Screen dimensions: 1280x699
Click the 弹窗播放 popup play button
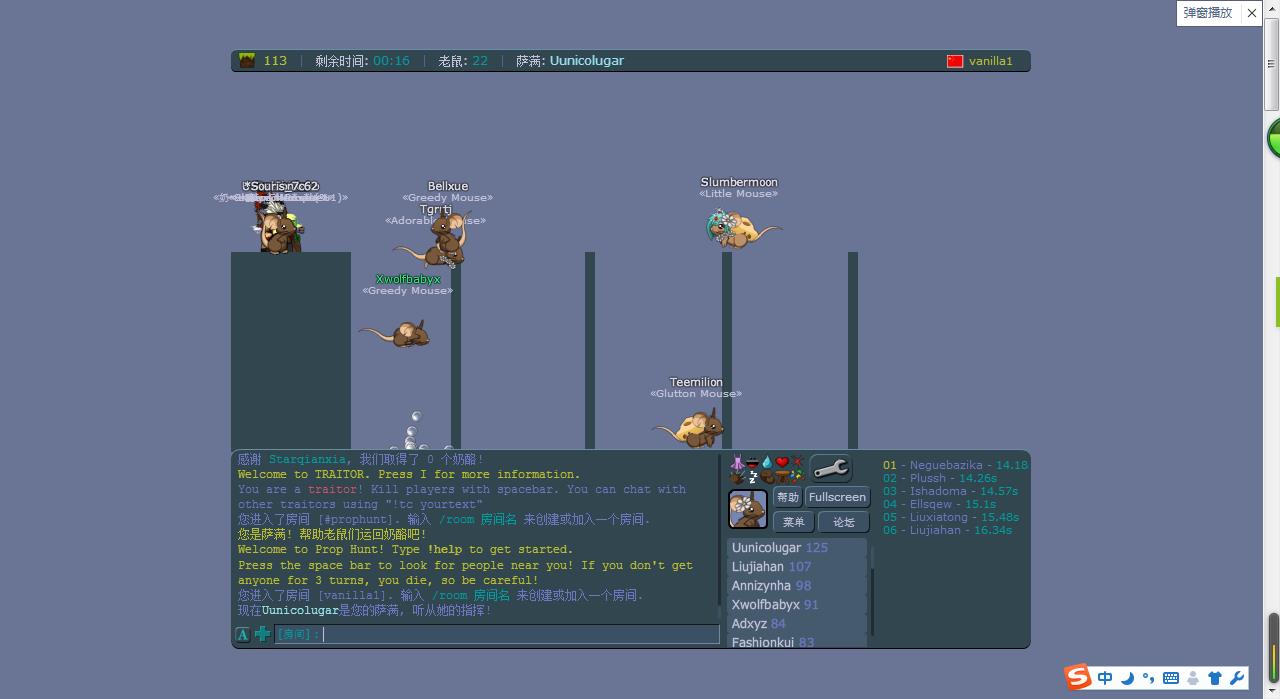(x=1208, y=13)
